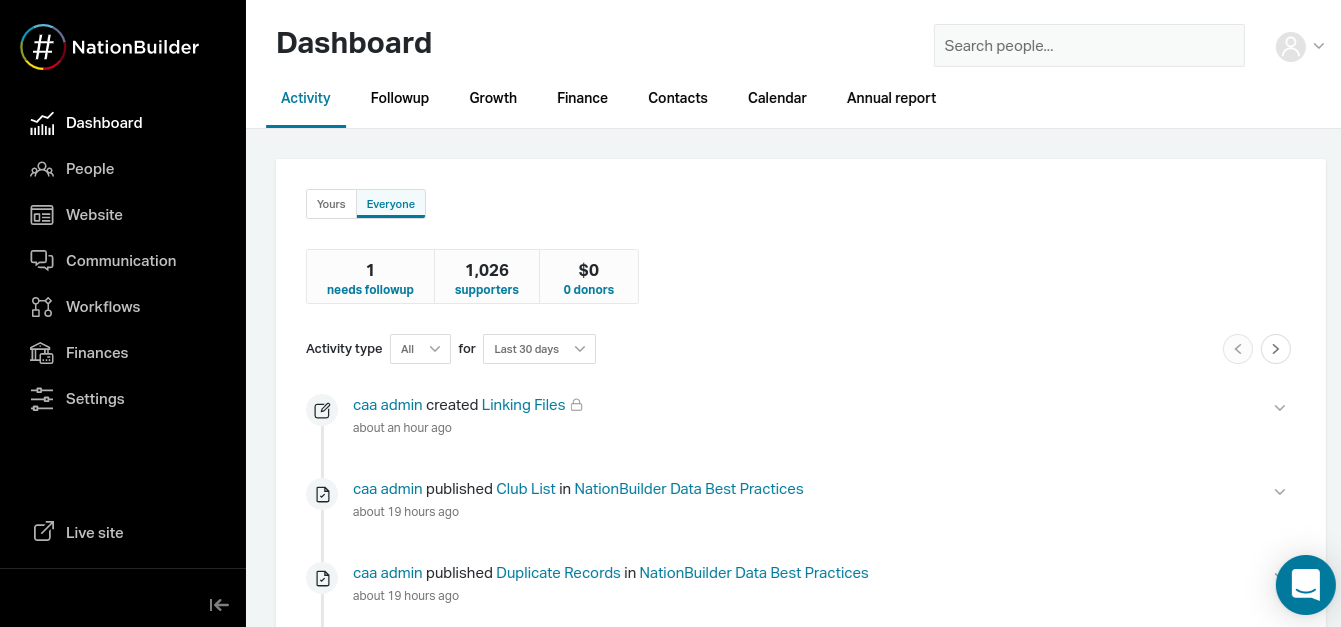
Task: Select the Yours activity filter
Action: click(331, 204)
